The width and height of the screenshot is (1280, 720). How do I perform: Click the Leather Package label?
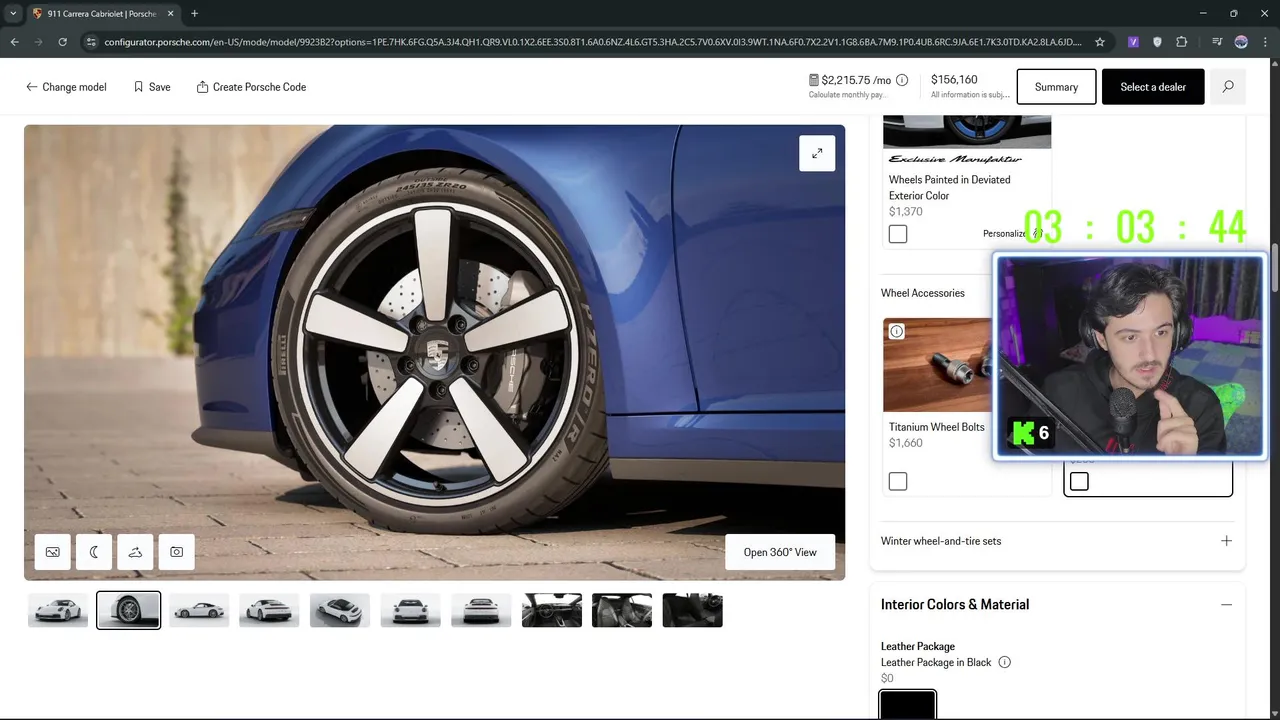click(918, 646)
